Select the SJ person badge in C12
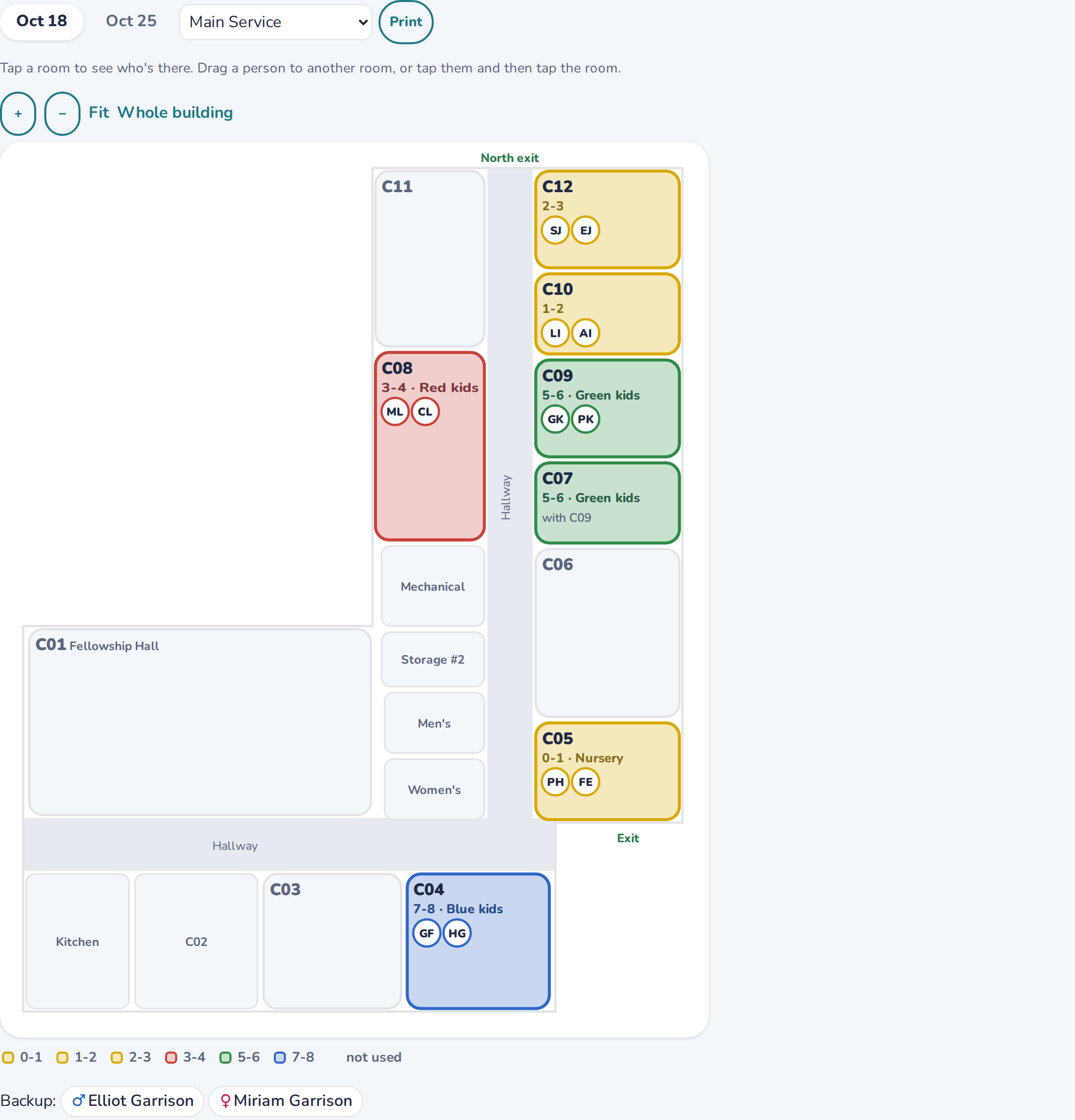This screenshot has height=1120, width=1075. click(x=555, y=230)
